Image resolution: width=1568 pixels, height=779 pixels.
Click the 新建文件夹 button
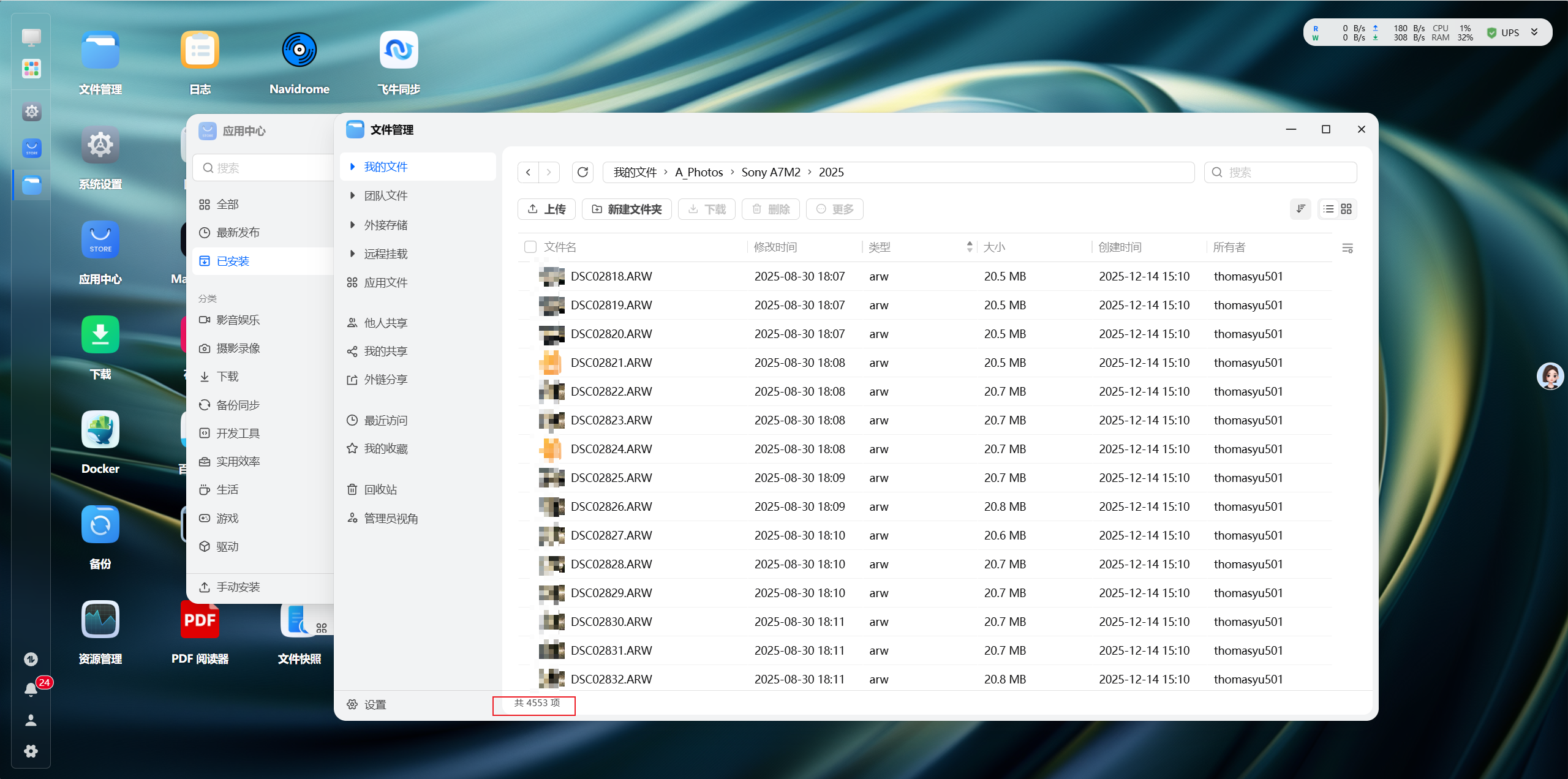tap(627, 209)
